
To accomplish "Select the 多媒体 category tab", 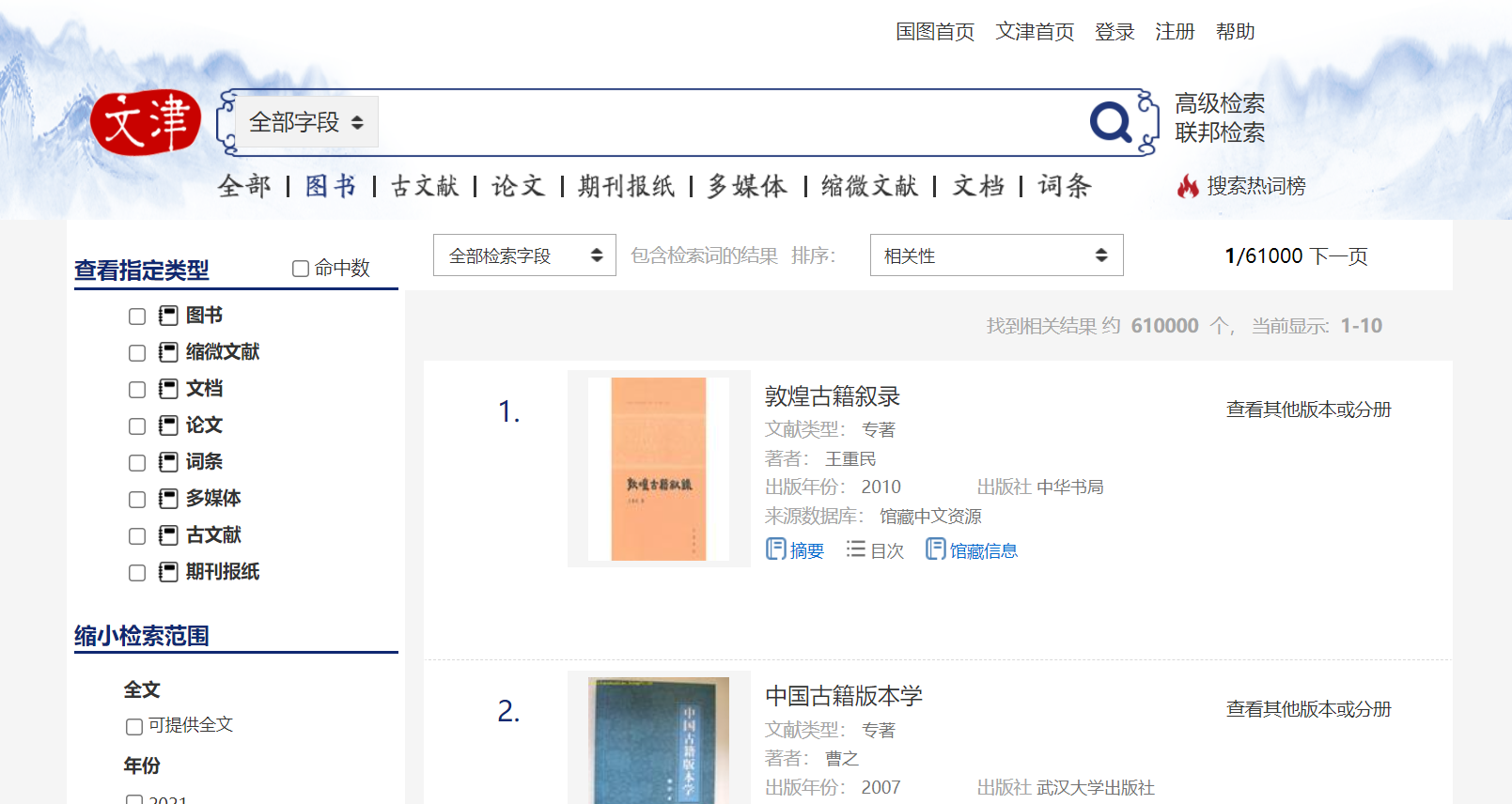I will click(x=748, y=186).
